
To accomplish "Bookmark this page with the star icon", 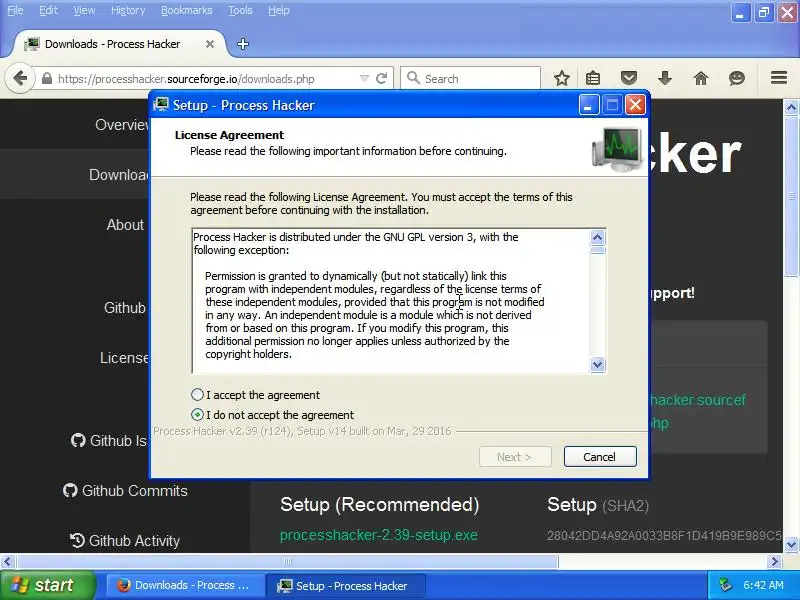I will [x=562, y=78].
